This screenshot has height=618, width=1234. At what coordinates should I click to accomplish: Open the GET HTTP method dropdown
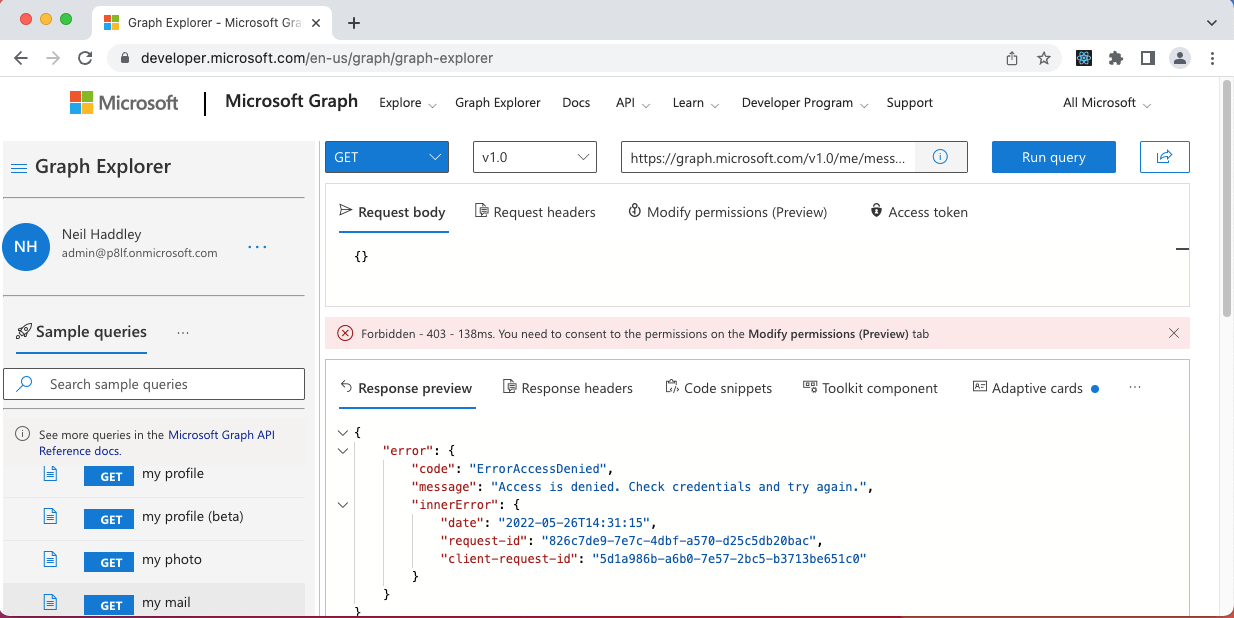[x=387, y=157]
